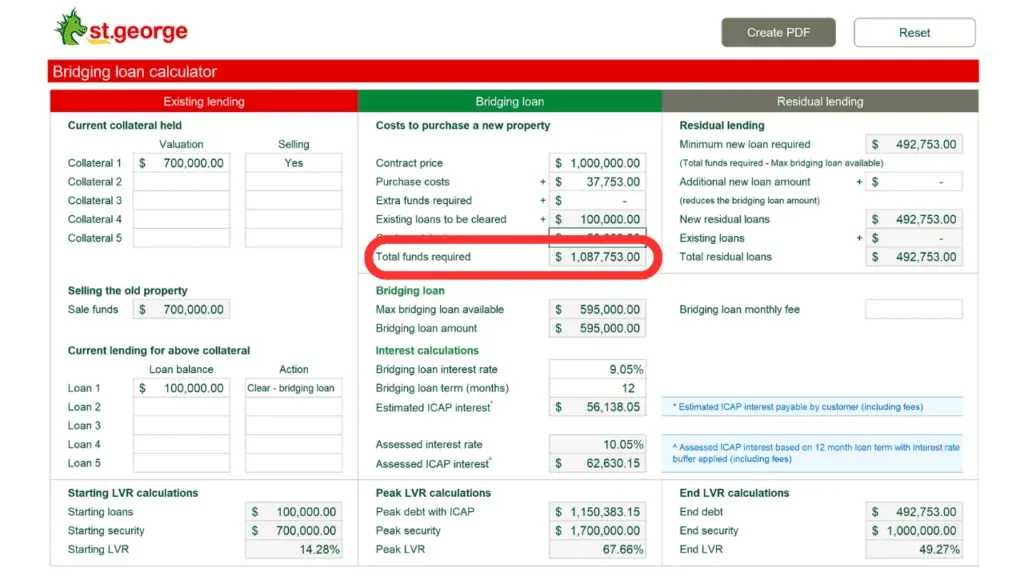
Task: Select the Existing lending header tab
Action: click(204, 101)
